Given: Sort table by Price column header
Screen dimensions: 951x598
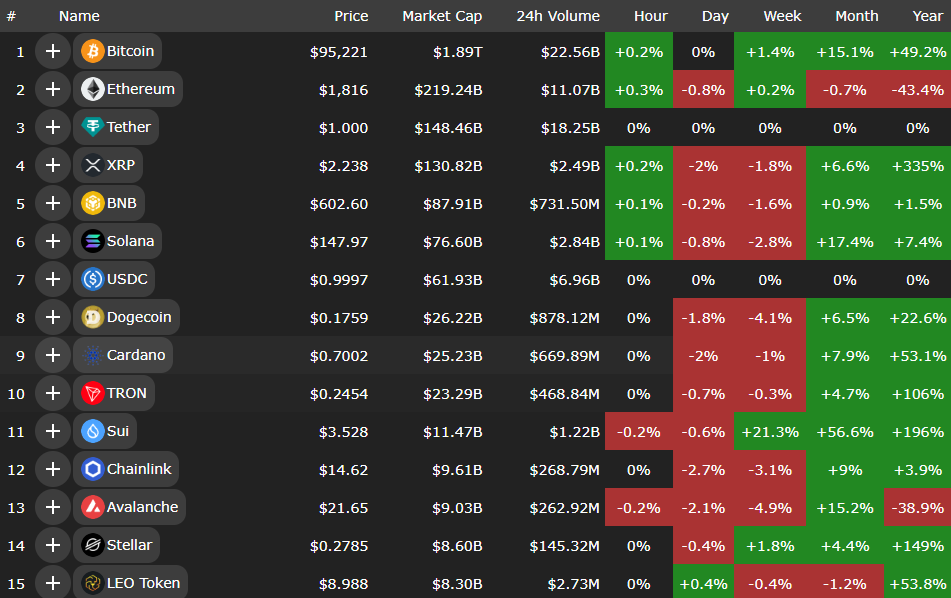Looking at the screenshot, I should (351, 16).
